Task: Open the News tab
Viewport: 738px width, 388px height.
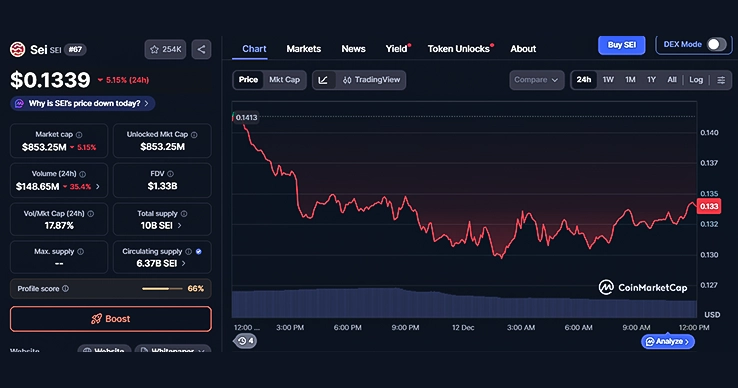Action: click(353, 49)
